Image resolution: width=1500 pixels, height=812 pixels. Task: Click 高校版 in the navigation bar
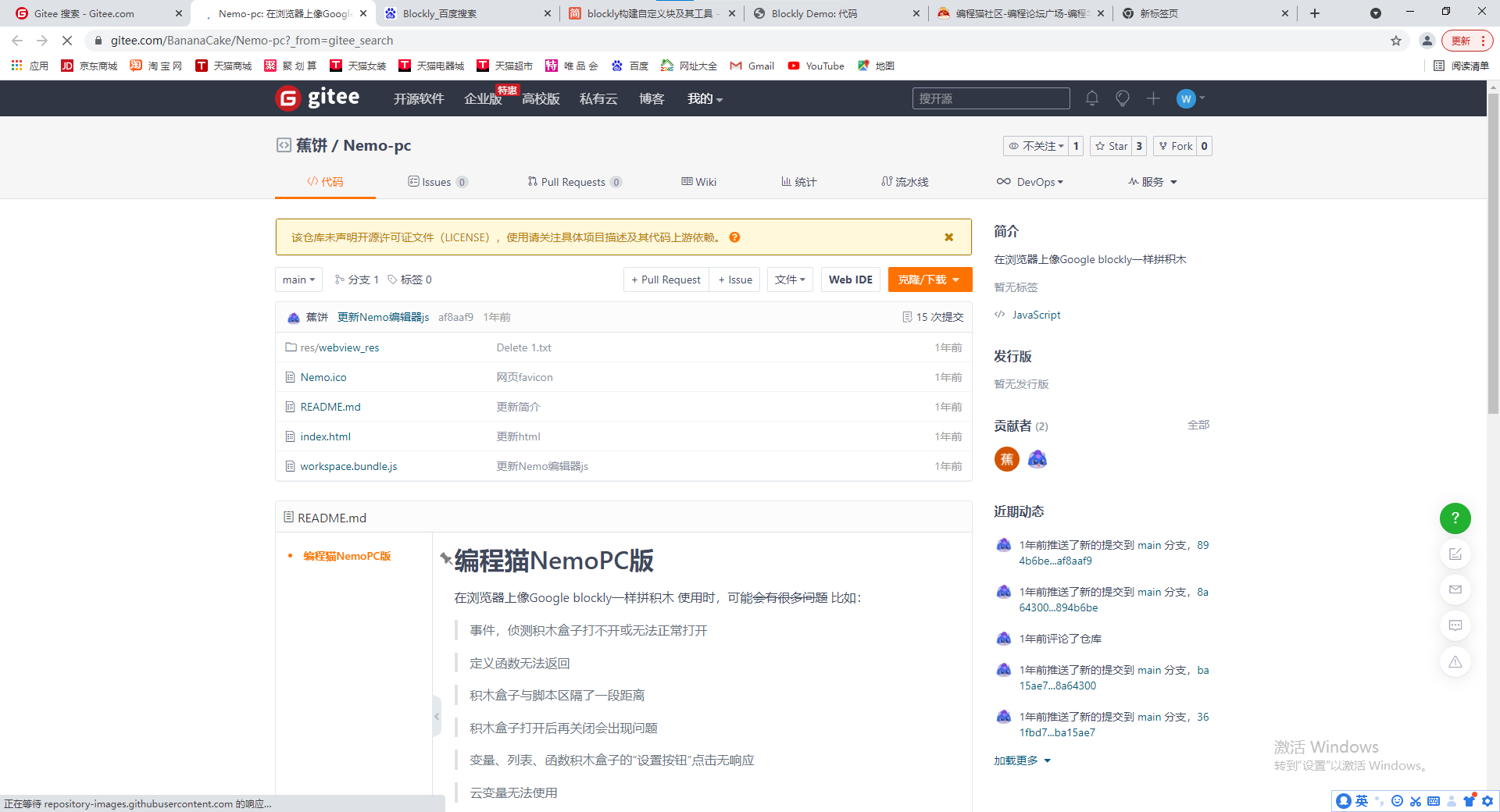pos(541,98)
